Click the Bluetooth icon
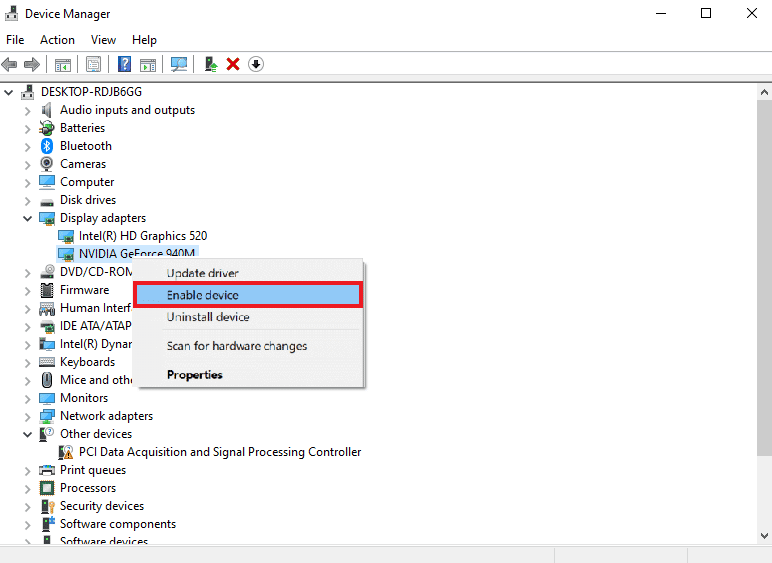Image resolution: width=772 pixels, height=563 pixels. [x=47, y=146]
